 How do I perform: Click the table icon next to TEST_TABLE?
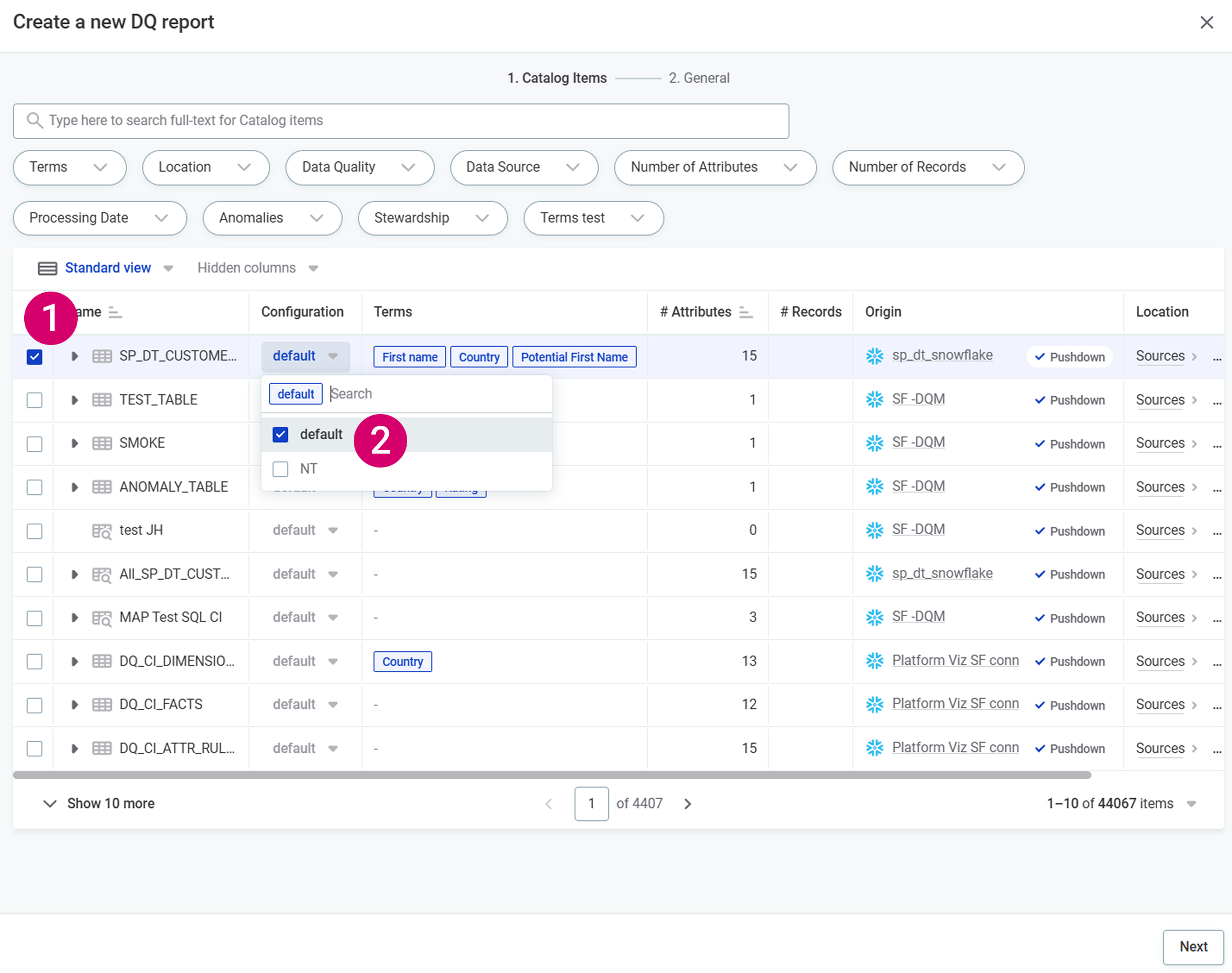click(x=102, y=400)
